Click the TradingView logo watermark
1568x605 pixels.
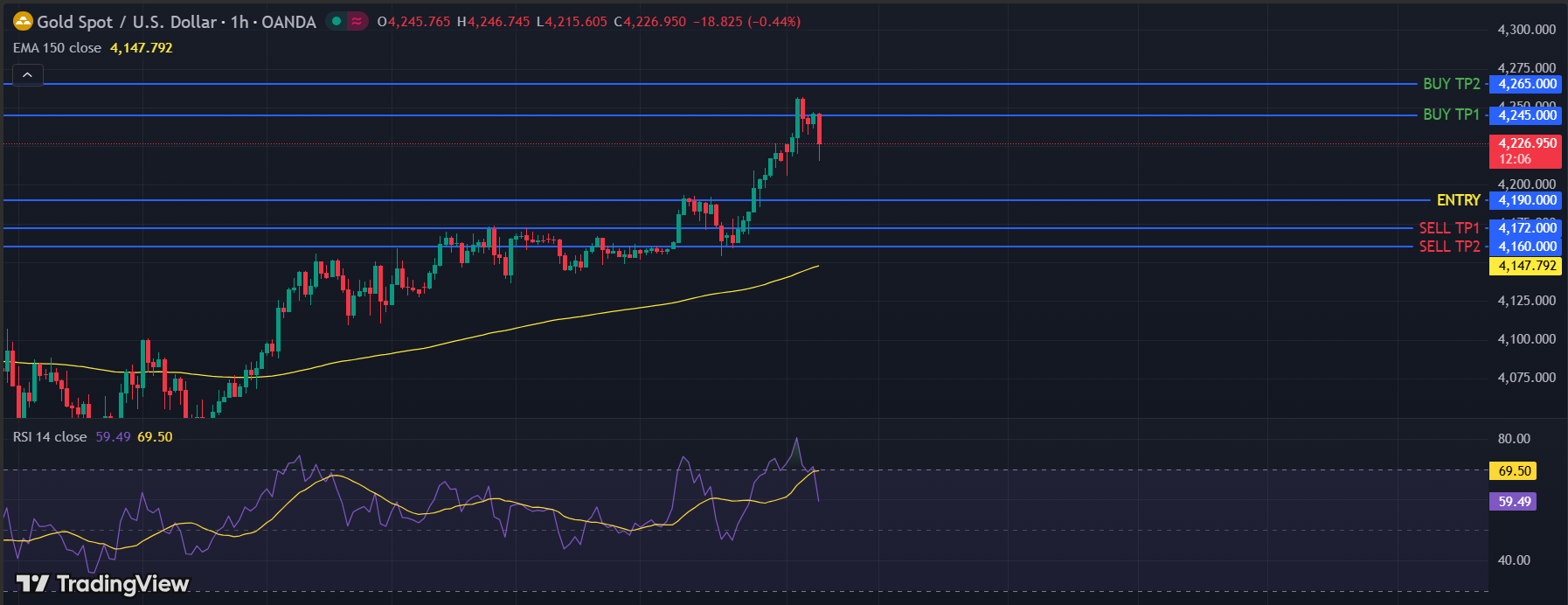click(x=103, y=583)
